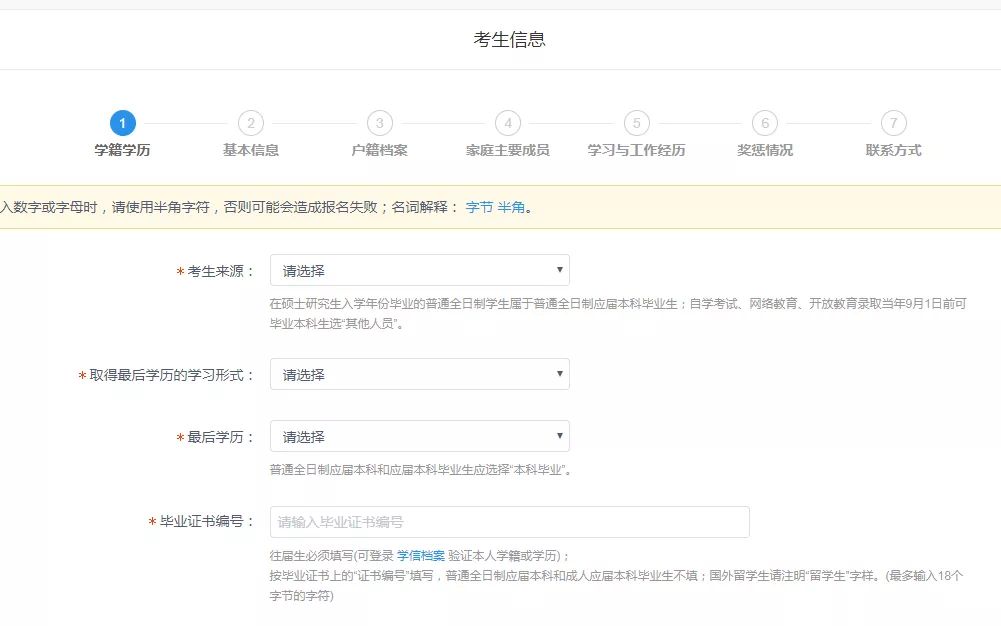This screenshot has height=626, width=1001.
Task: Click the step 4 numbered circle
Action: coord(508,123)
